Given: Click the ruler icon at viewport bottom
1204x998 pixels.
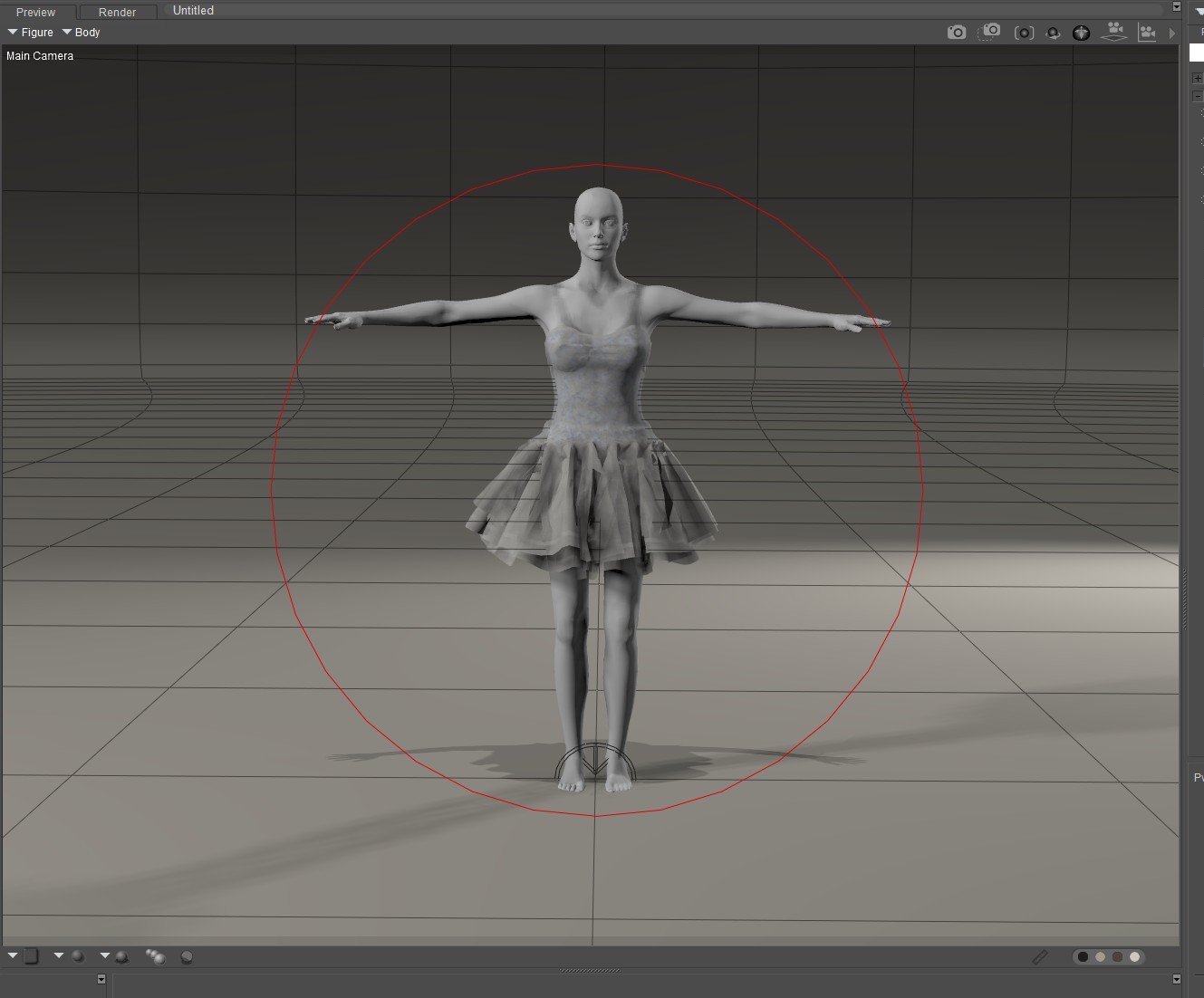Looking at the screenshot, I should point(1040,956).
